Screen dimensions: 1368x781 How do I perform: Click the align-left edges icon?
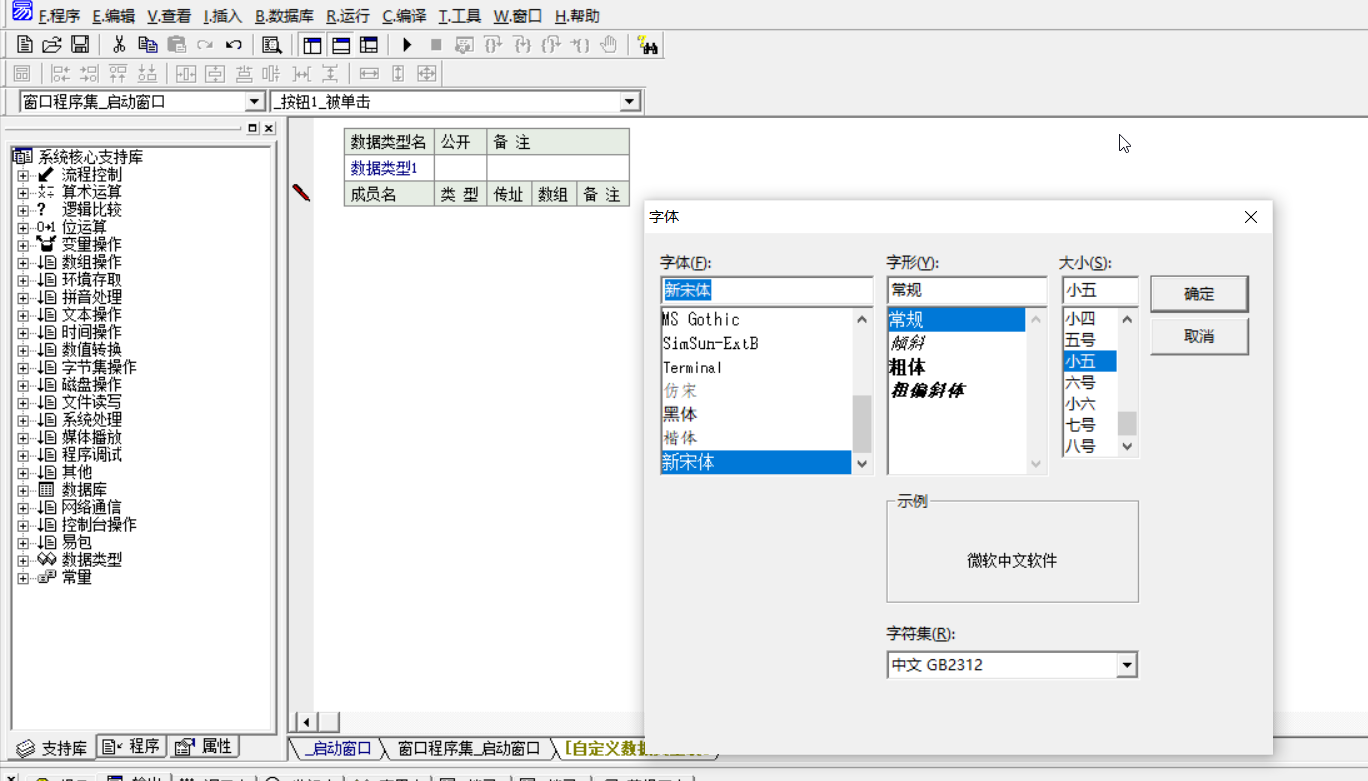[61, 73]
